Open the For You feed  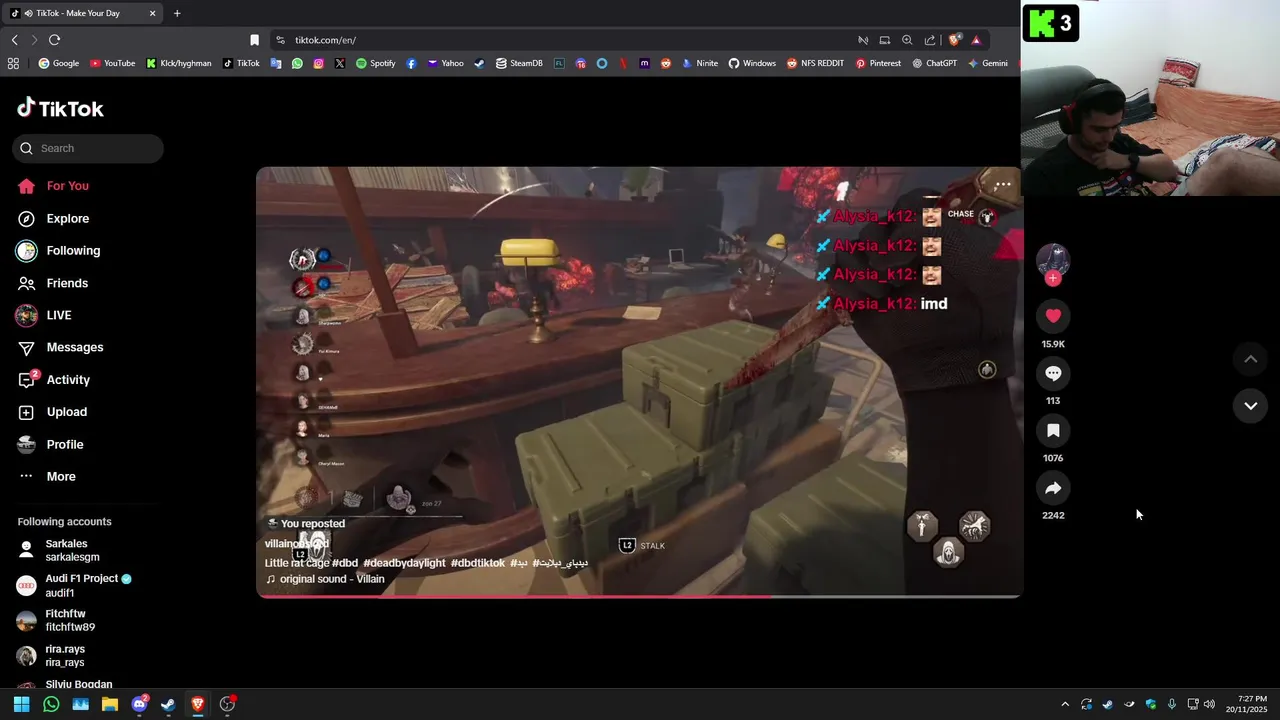click(x=53, y=186)
